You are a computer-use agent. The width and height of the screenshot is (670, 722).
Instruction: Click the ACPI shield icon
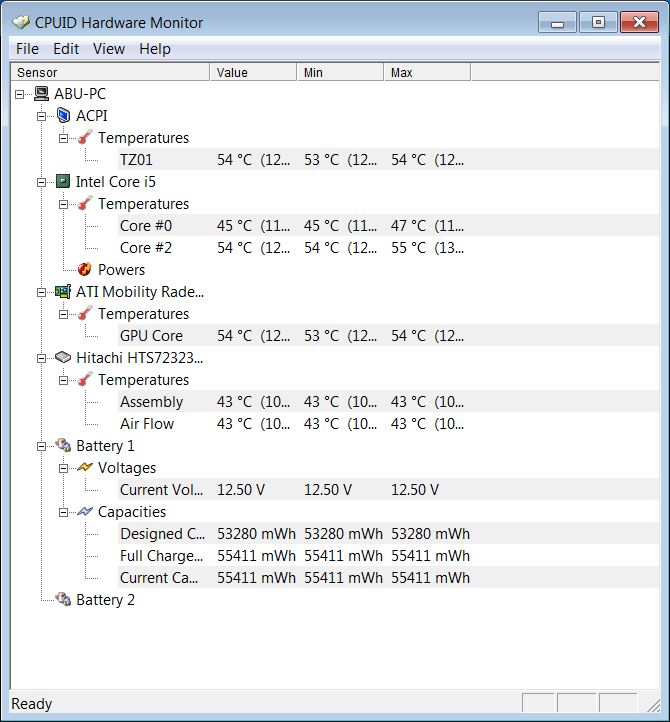(63, 116)
